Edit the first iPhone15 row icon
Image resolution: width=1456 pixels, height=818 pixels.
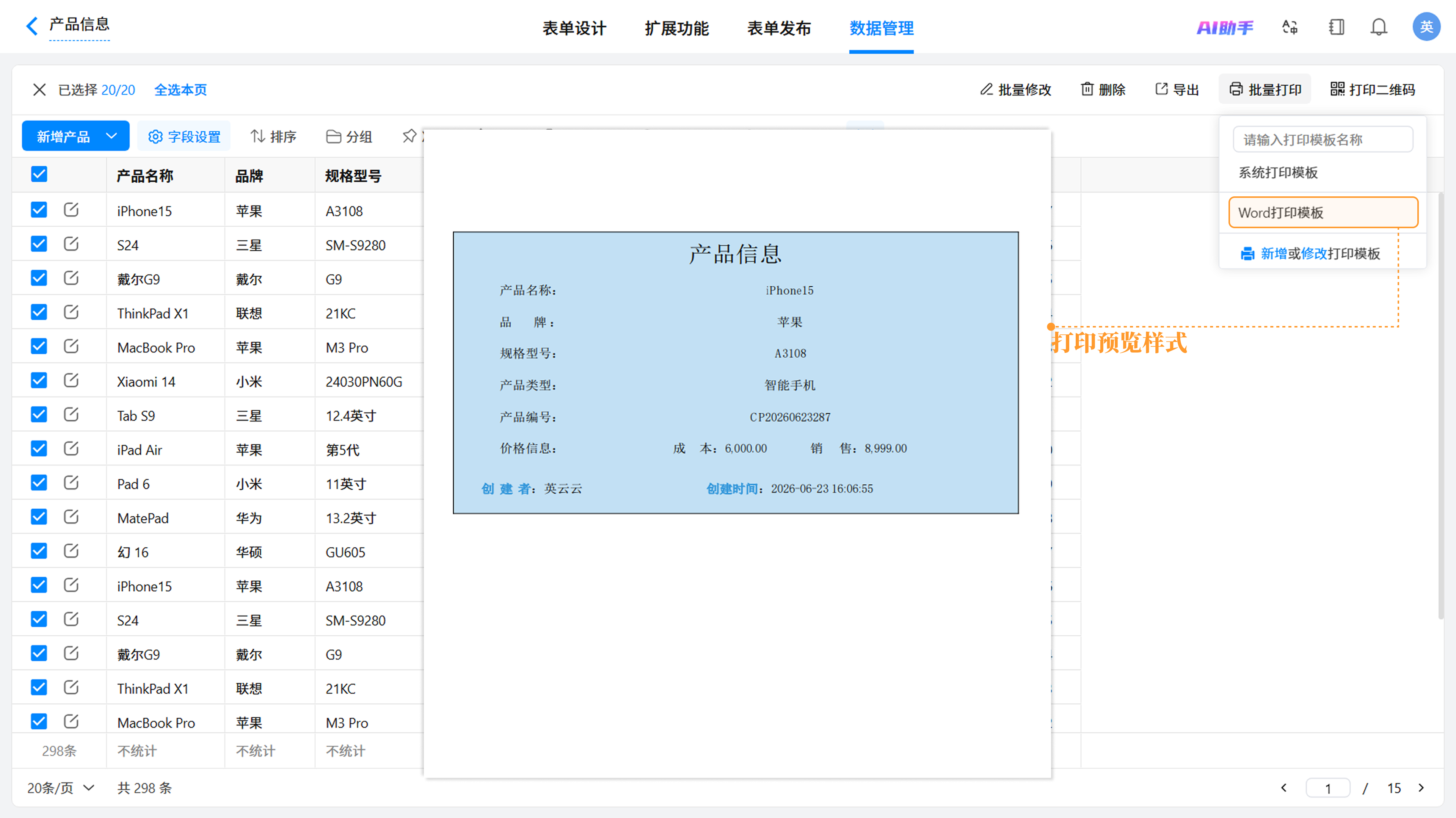point(71,210)
